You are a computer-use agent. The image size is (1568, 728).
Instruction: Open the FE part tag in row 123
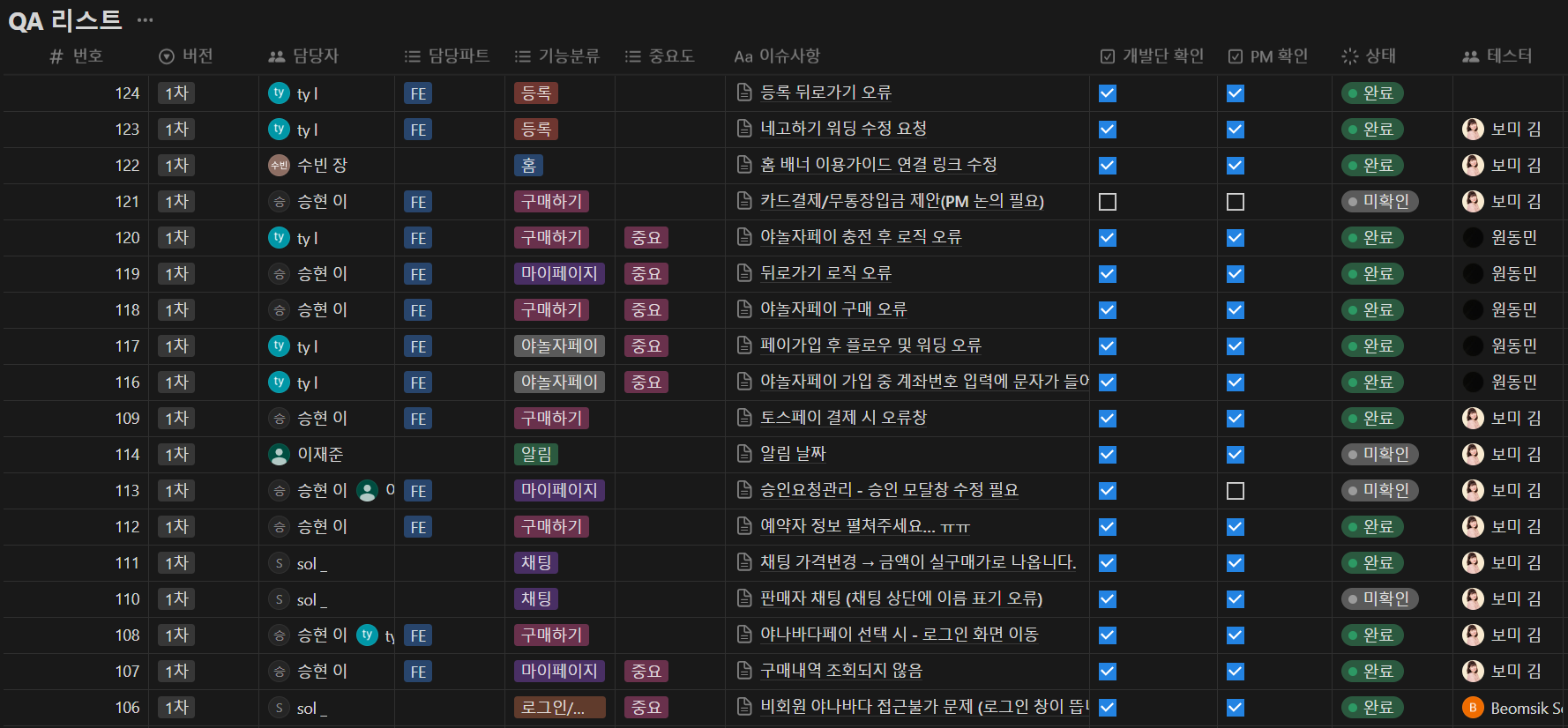[418, 130]
